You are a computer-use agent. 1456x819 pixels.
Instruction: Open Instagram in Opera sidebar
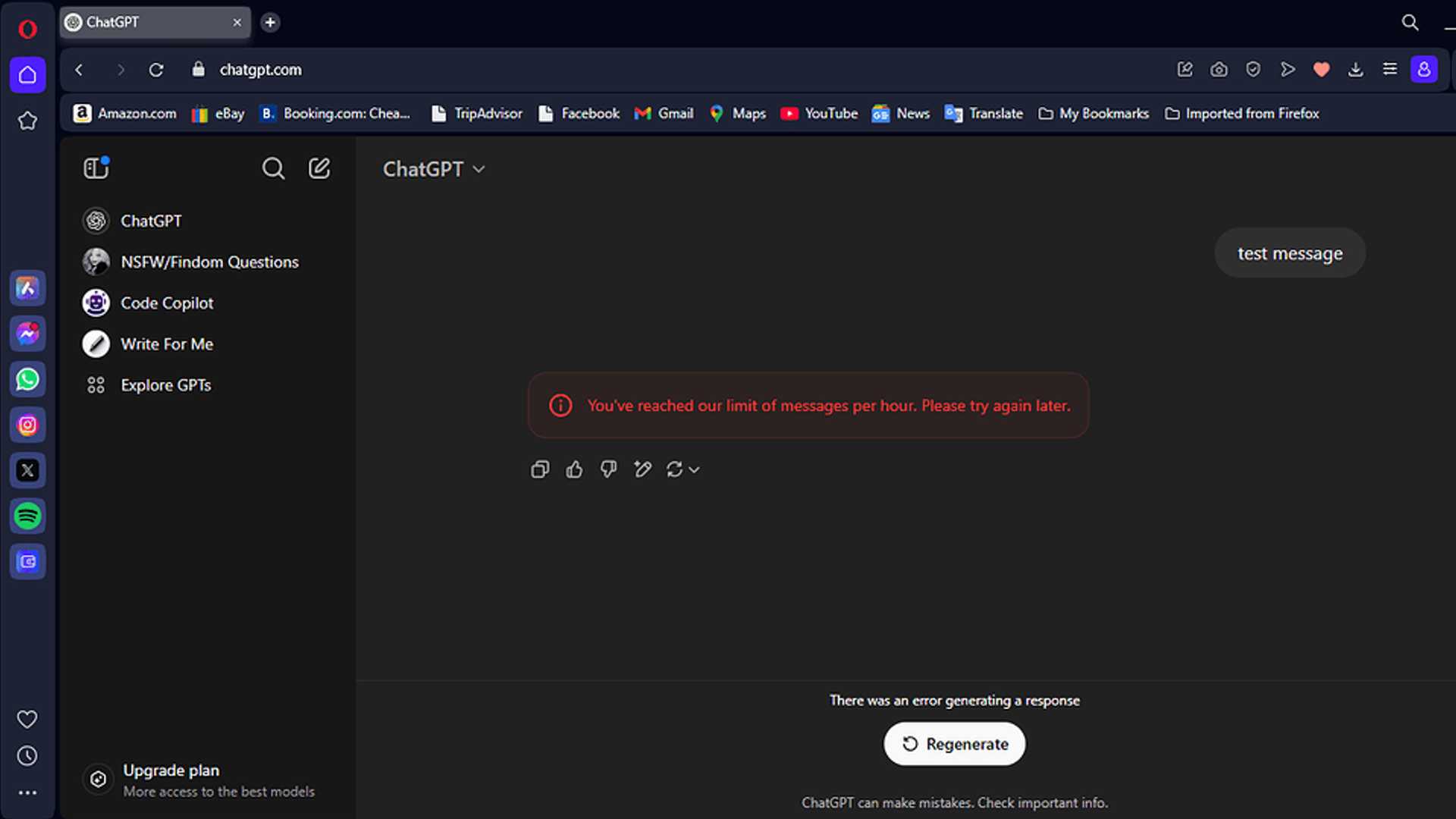[27, 425]
